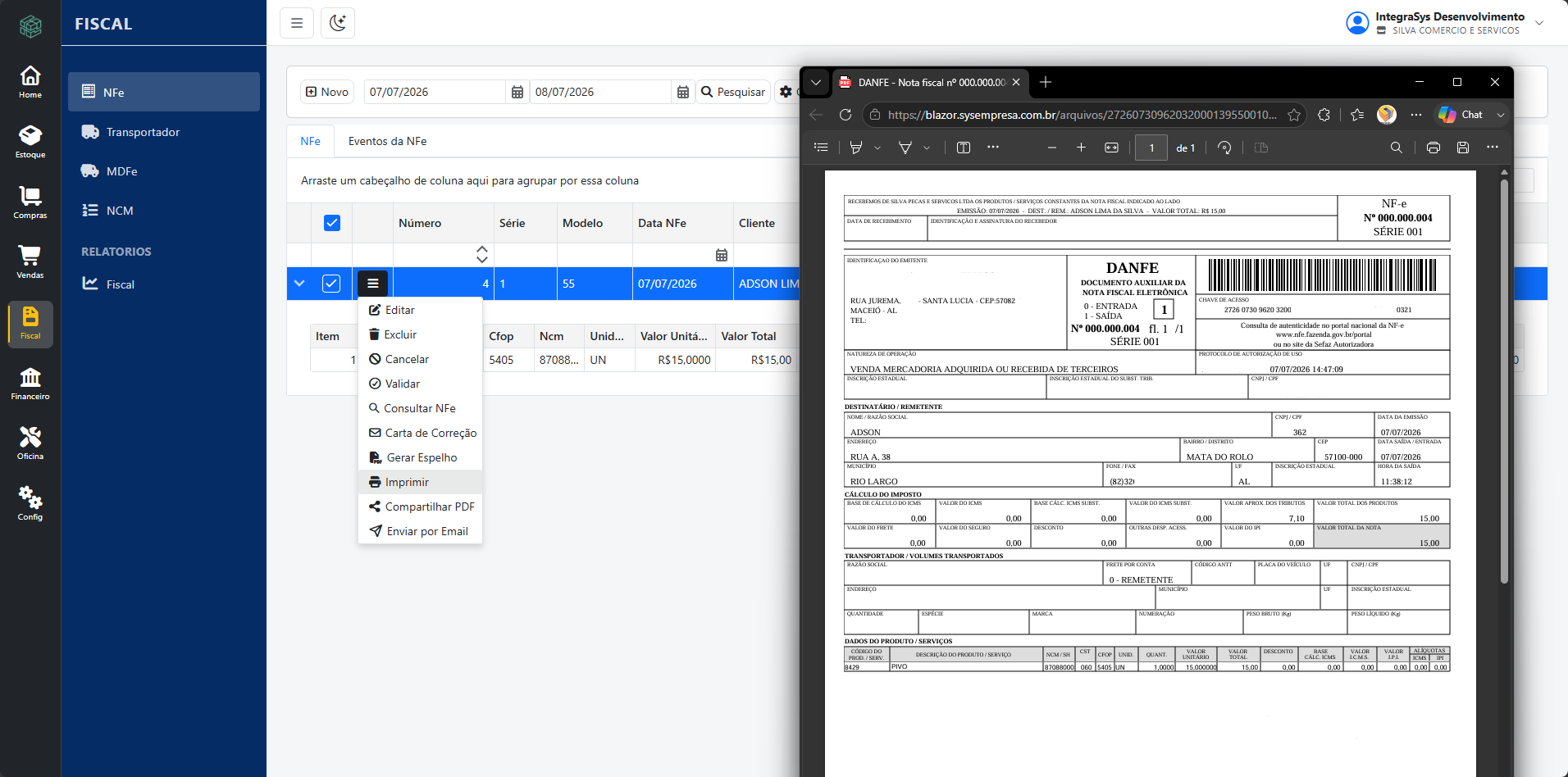Click the PDF viewer print icon
Image resolution: width=1568 pixels, height=777 pixels.
pos(1433,148)
